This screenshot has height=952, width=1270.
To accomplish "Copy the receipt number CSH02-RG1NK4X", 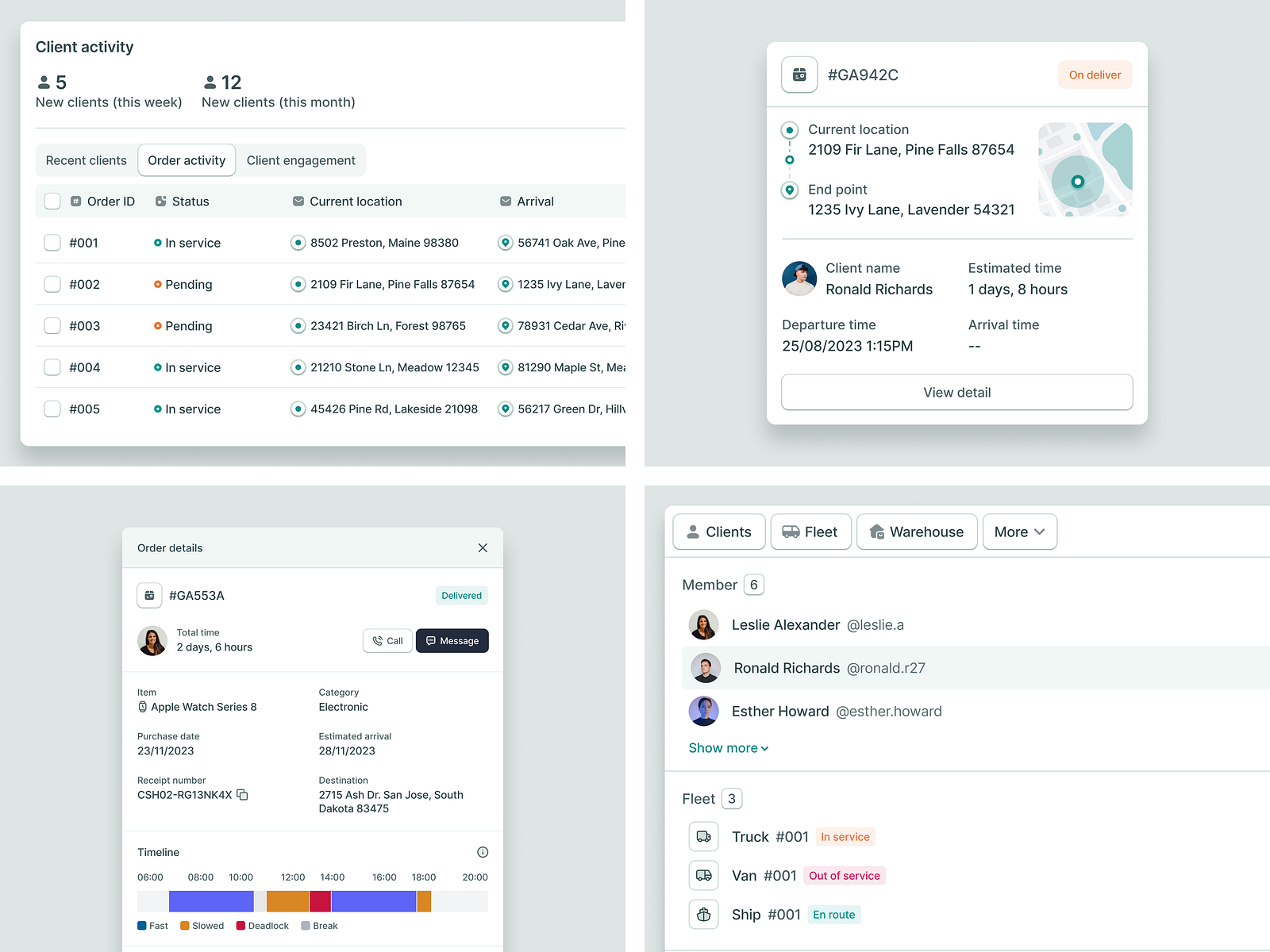I will [242, 794].
